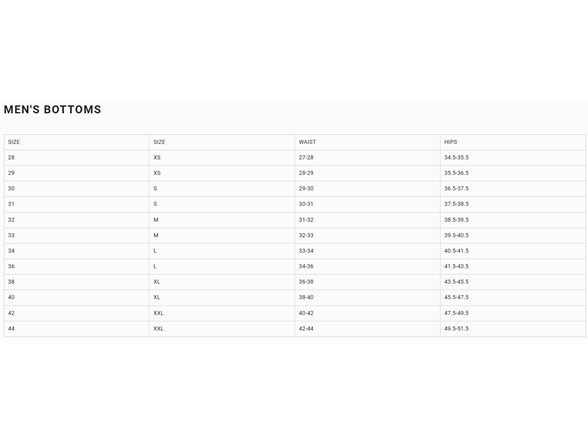This screenshot has height=441, width=588.
Task: Select the second SIZE column header
Action: click(x=222, y=142)
